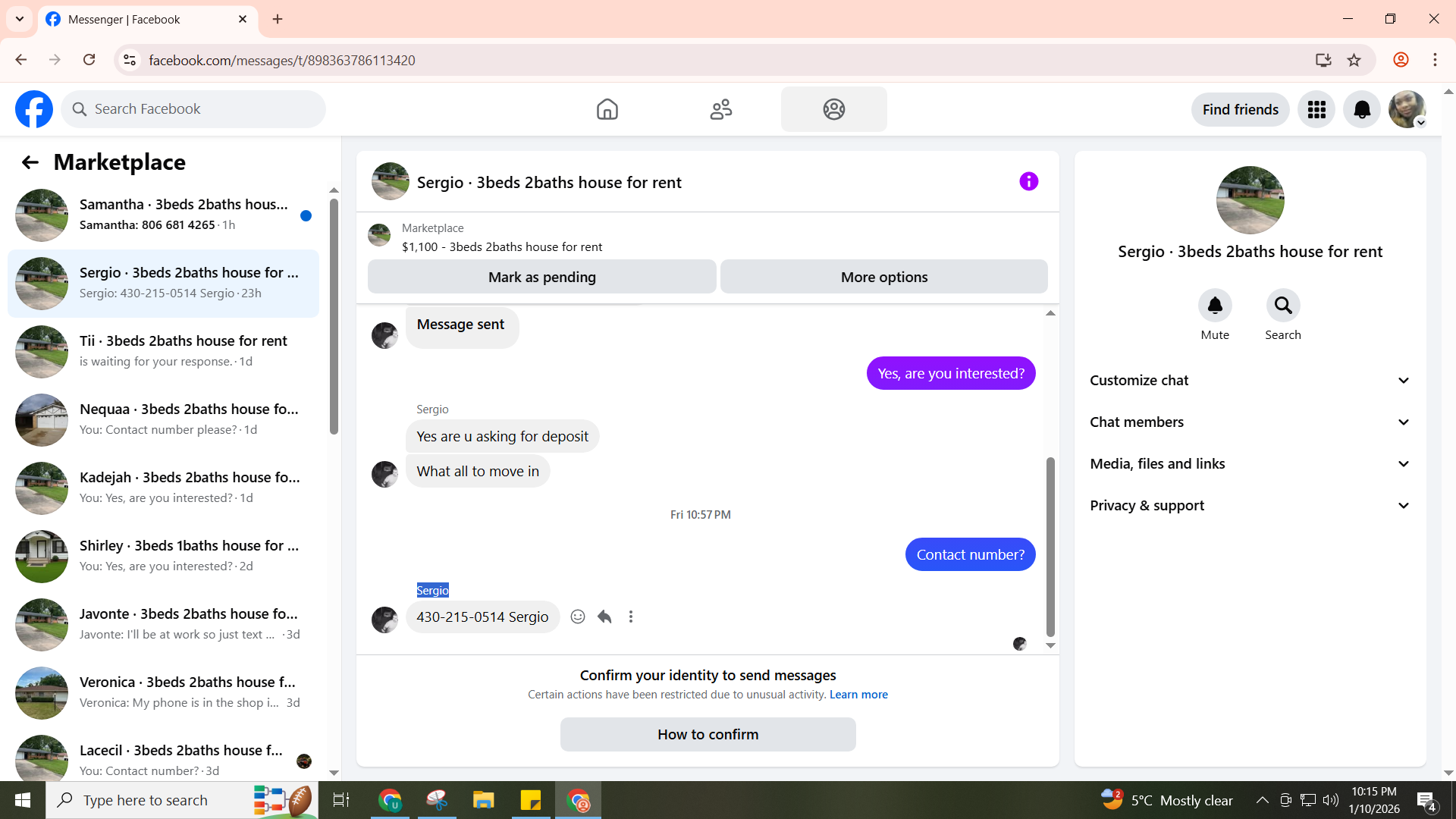Screen dimensions: 1456x819
Task: Expand the Customize chat section
Action: [x=1250, y=381]
